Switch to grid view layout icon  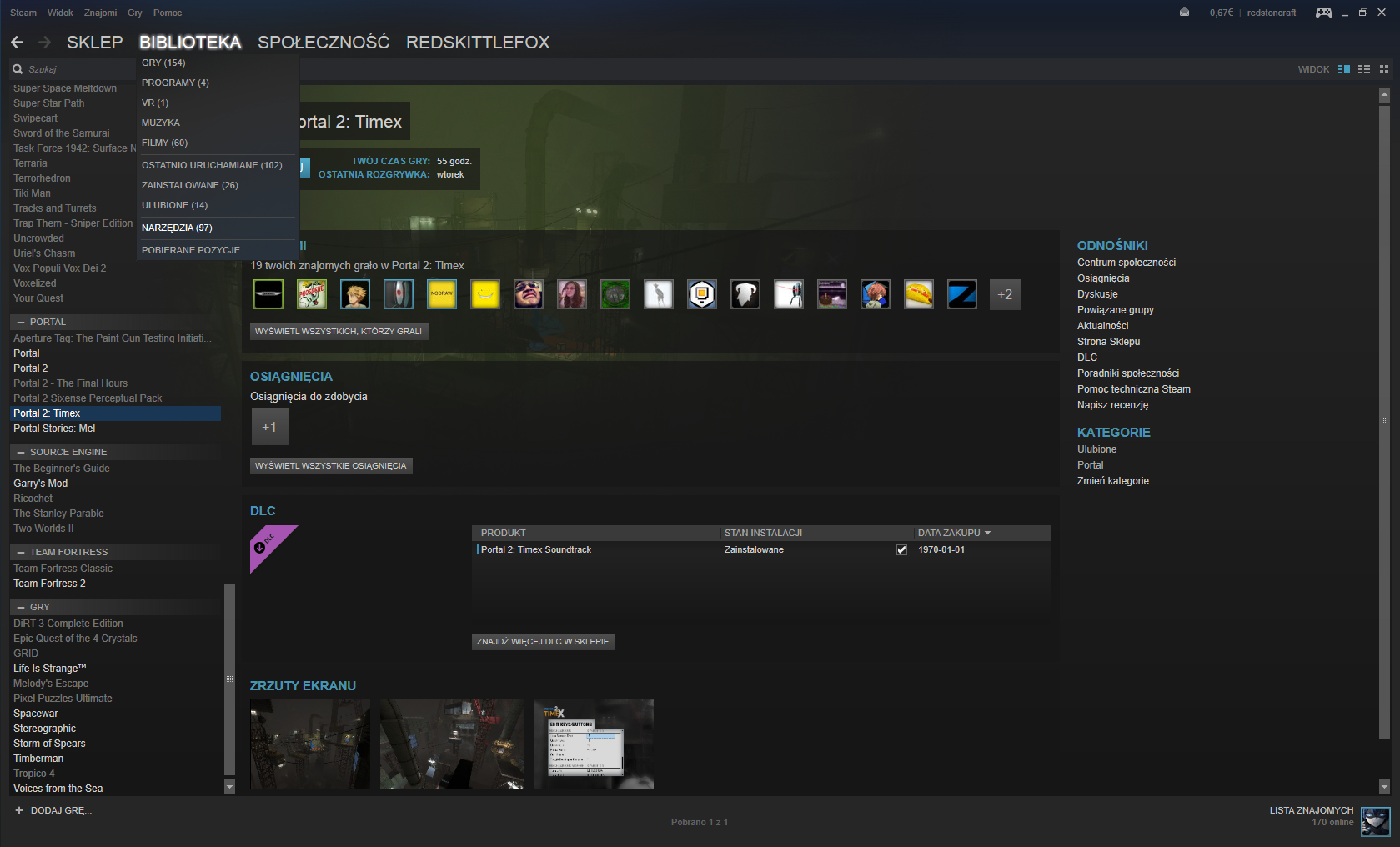(x=1384, y=69)
